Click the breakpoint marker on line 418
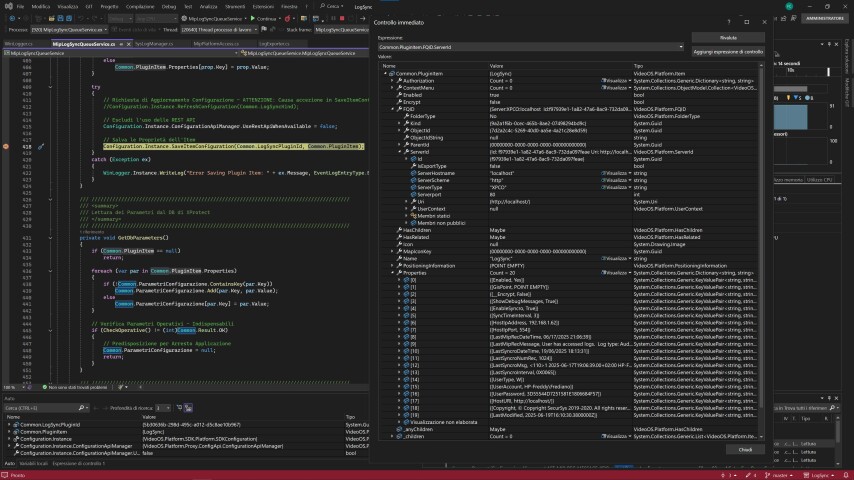Screen dimensions: 854x480 (6, 146)
